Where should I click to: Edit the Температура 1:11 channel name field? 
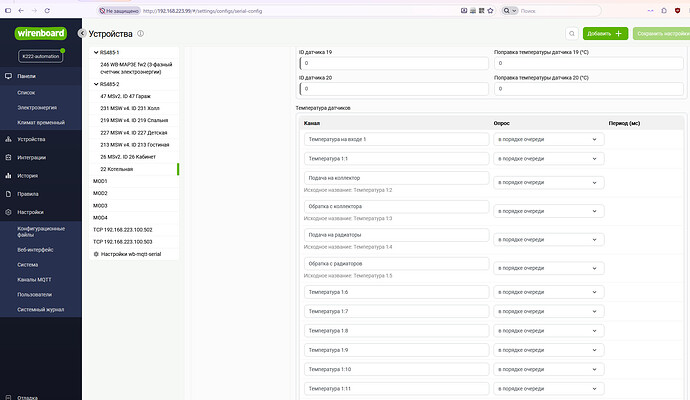pos(396,389)
